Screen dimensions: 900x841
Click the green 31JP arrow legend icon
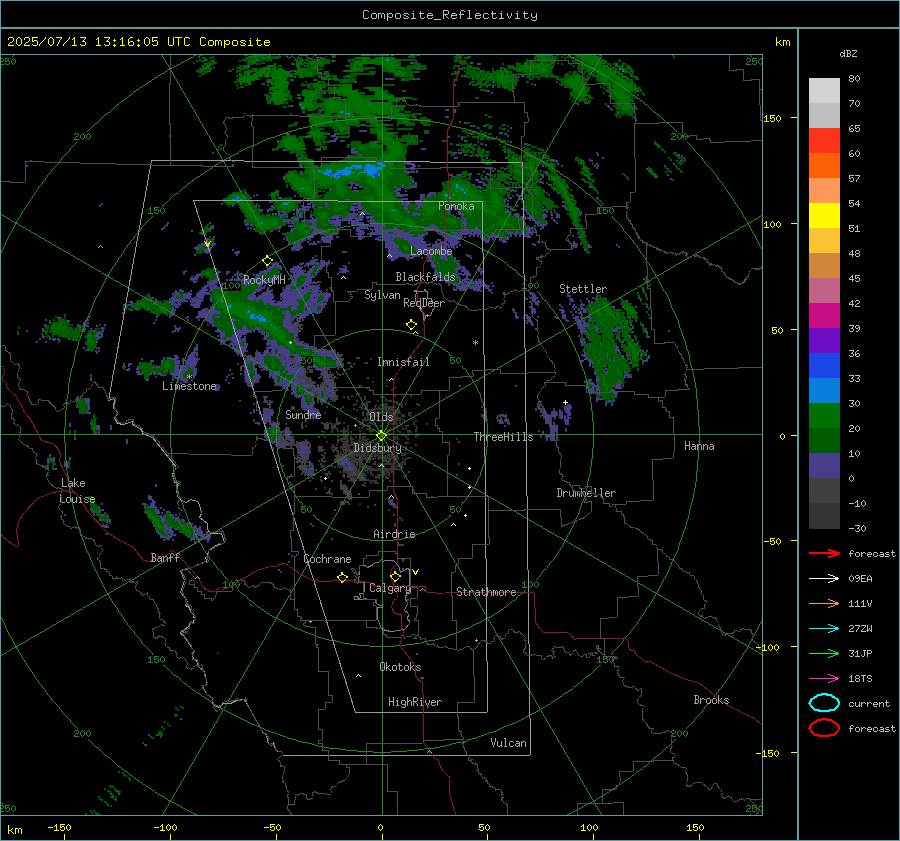(824, 653)
